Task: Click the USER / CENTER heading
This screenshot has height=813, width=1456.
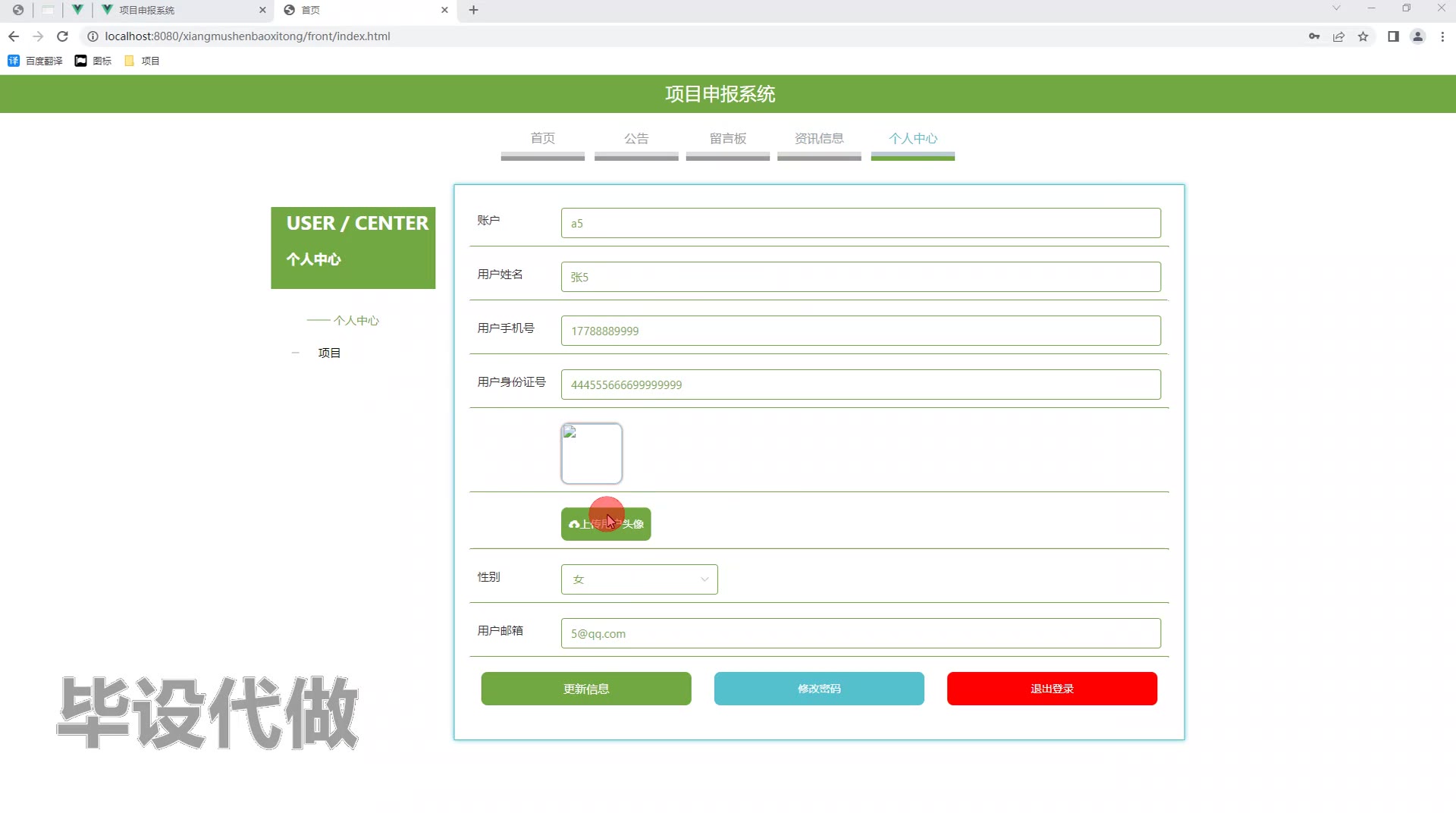Action: (x=357, y=223)
